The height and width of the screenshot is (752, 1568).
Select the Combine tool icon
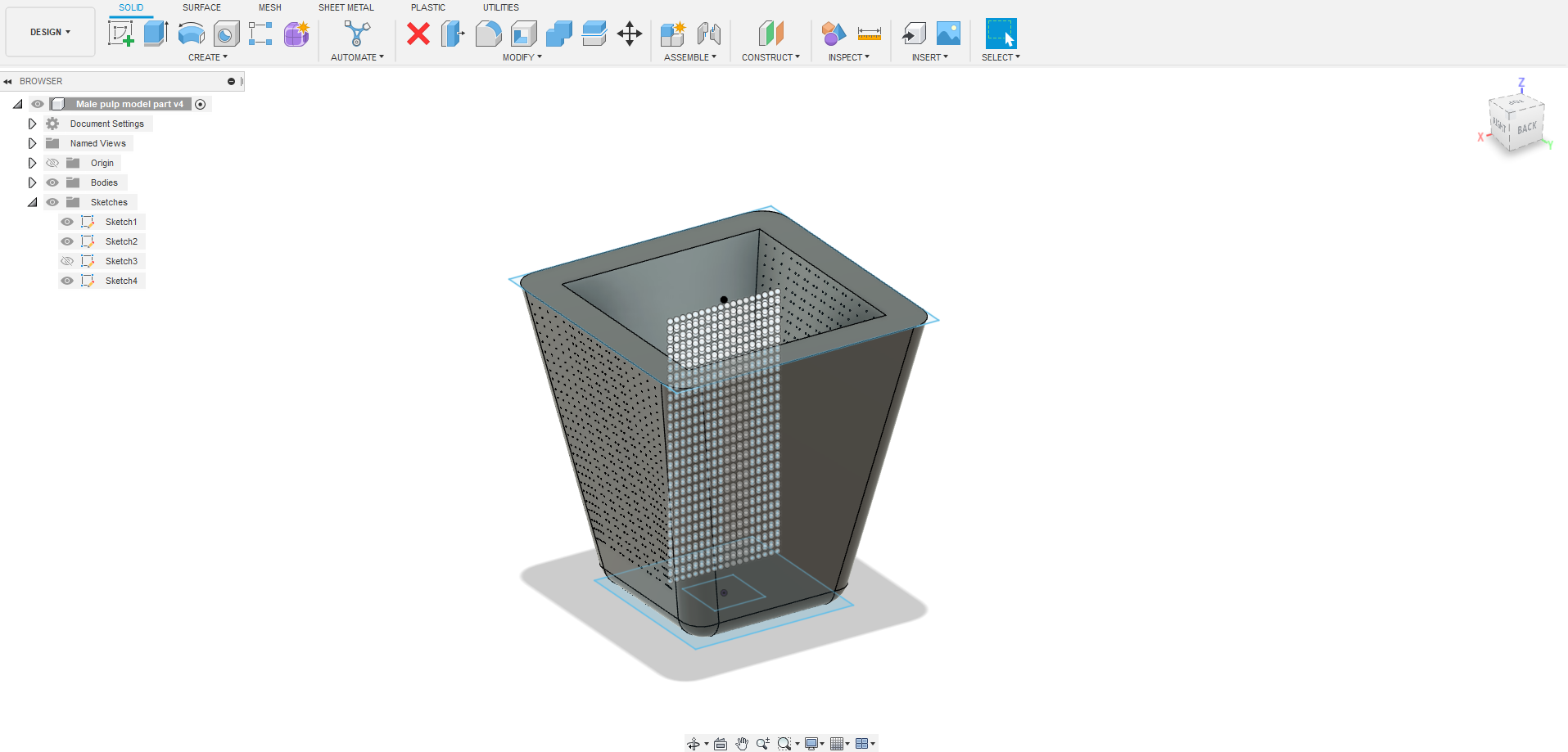pos(559,34)
